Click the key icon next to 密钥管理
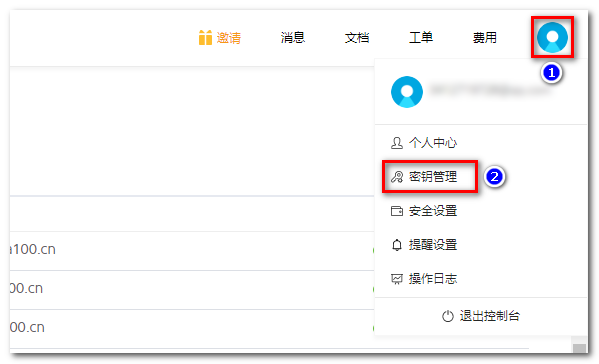The width and height of the screenshot is (599, 364). coord(397,177)
